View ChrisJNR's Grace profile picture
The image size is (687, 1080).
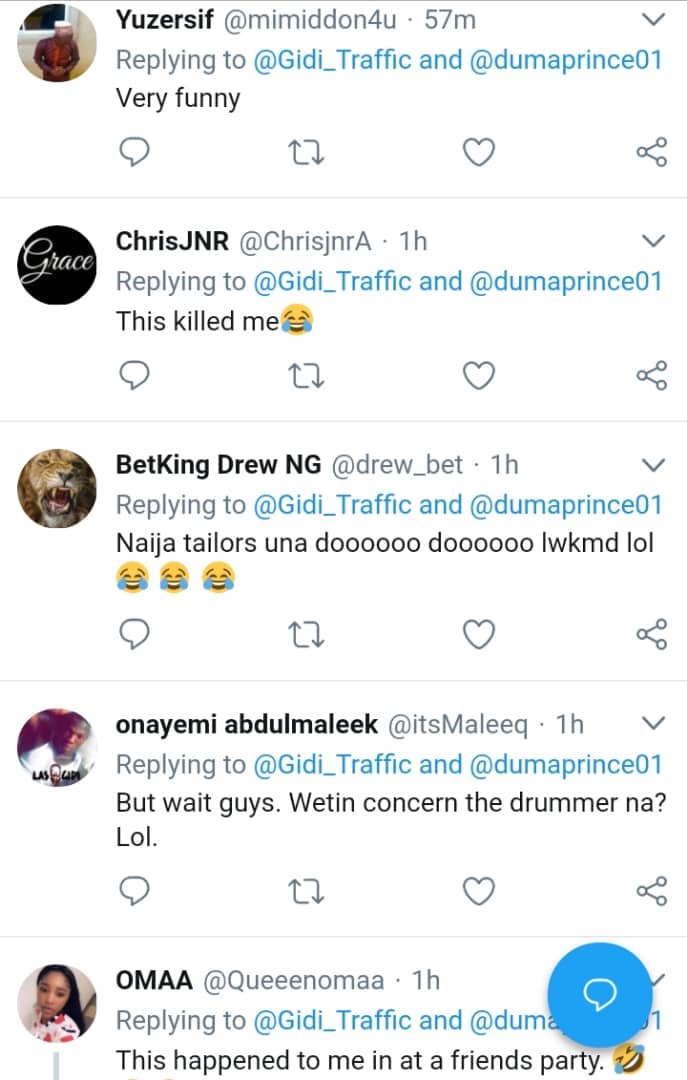click(x=58, y=264)
